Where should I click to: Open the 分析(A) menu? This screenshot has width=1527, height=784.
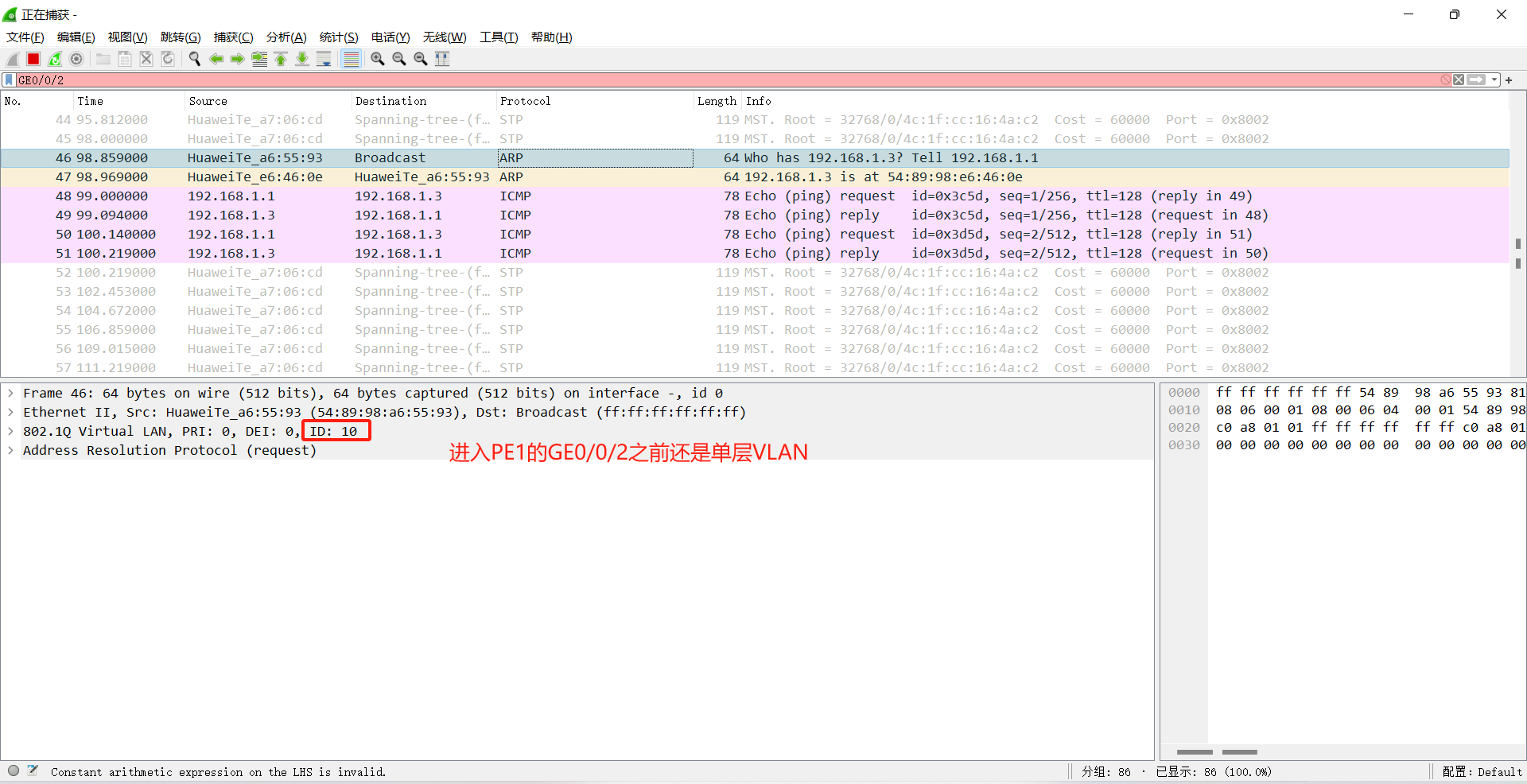point(286,37)
